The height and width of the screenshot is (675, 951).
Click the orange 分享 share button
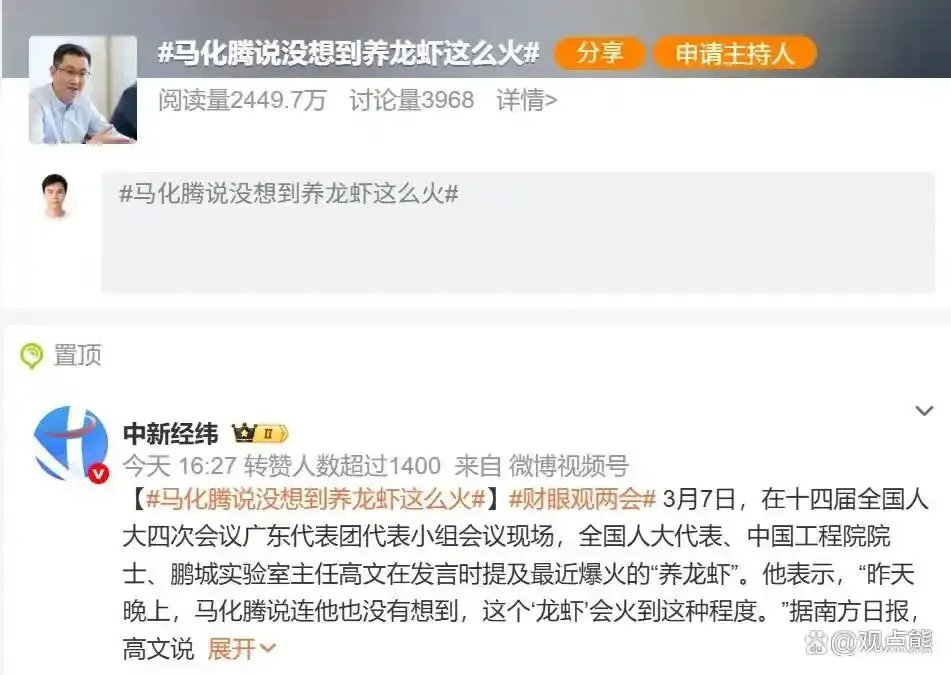pyautogui.click(x=599, y=53)
